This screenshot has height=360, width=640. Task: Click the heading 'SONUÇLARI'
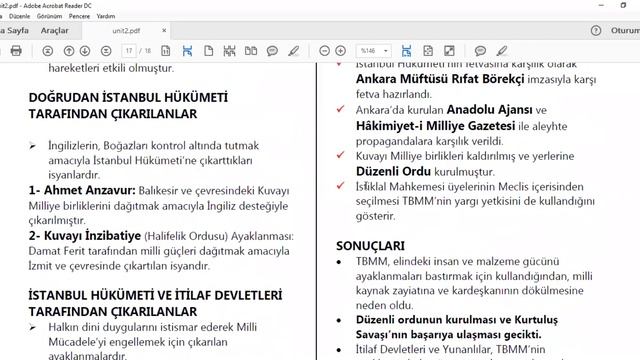(x=370, y=246)
